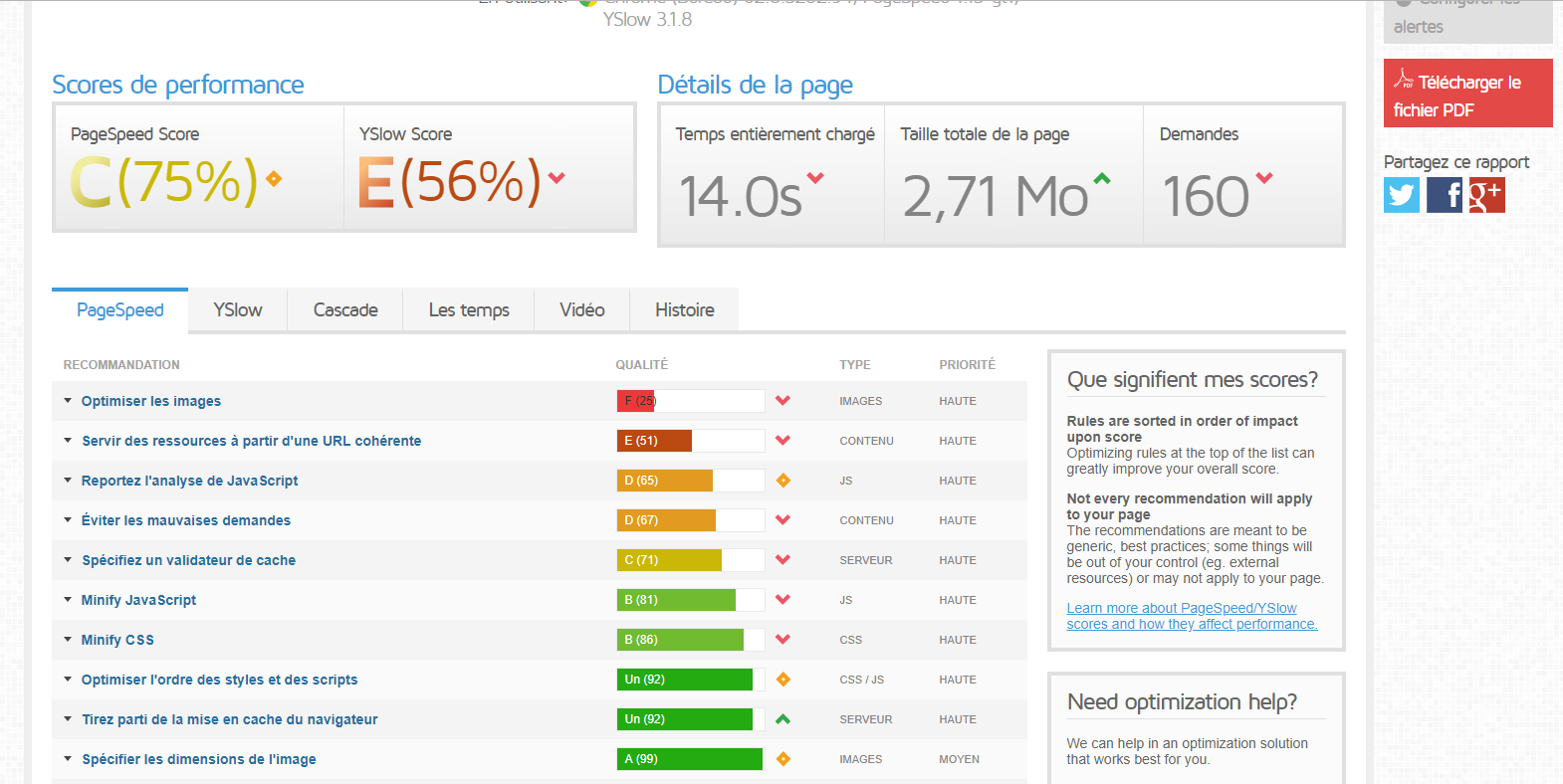Viewport: 1563px width, 784px height.
Task: Click the alertes button at top right
Action: point(1467,20)
